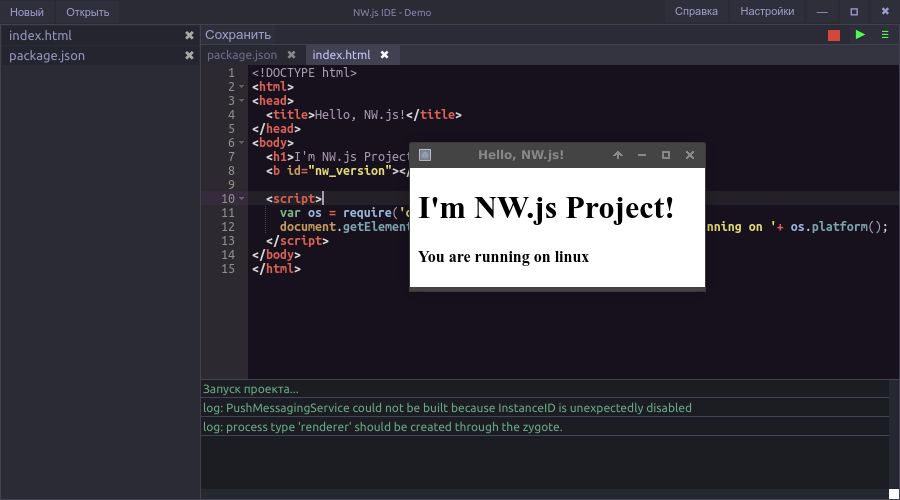Click the up-arrow button in Hello, NW.js! window
900x500 pixels.
[618, 155]
